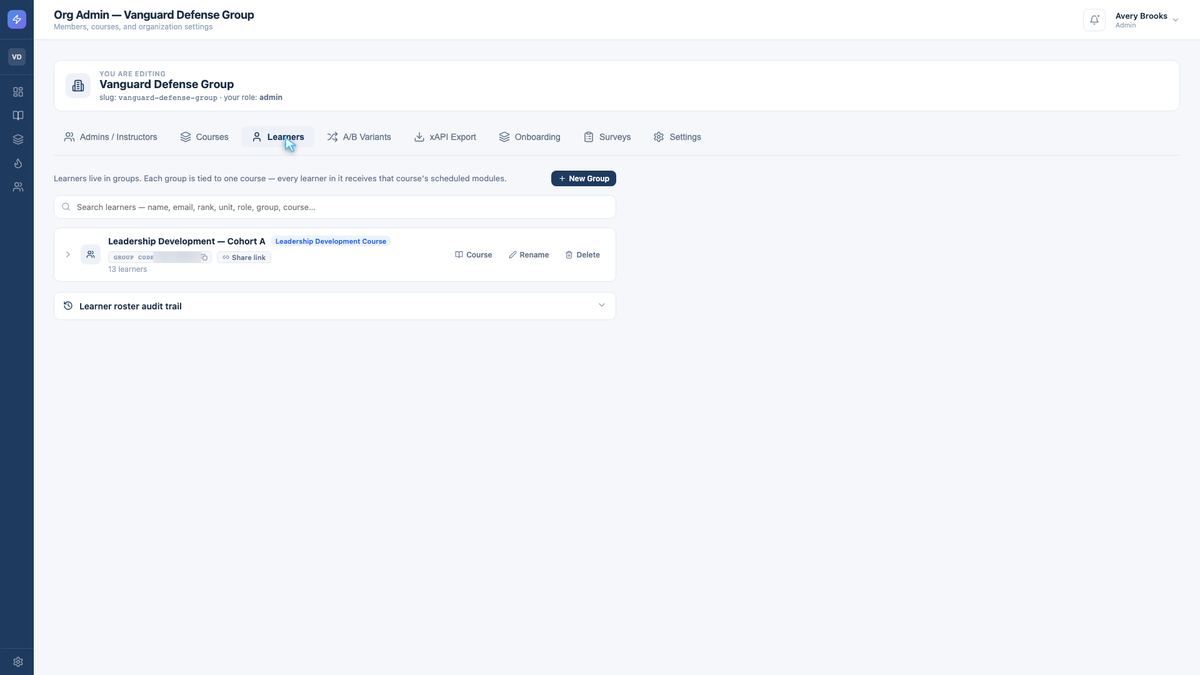This screenshot has height=675, width=1200.
Task: Click the history icon on audit trail
Action: pyautogui.click(x=68, y=306)
